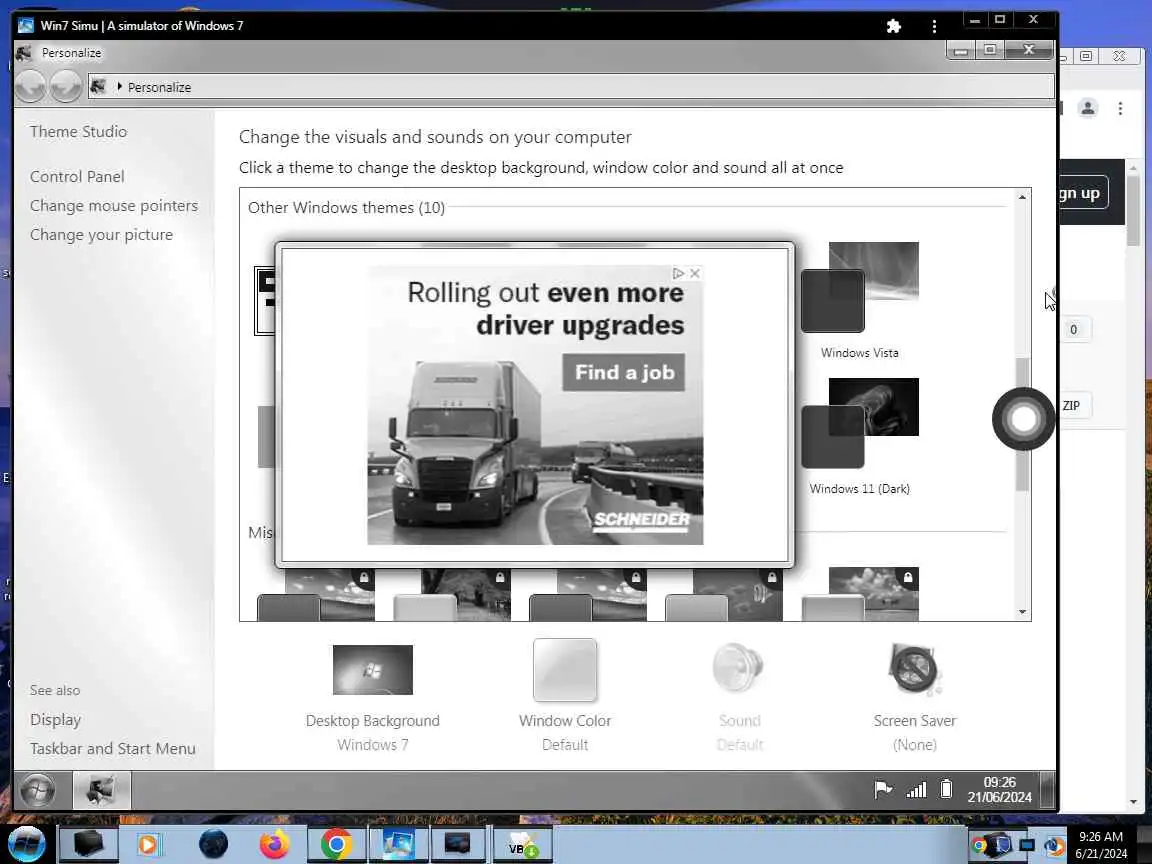
Task: Open Control Panel link in sidebar
Action: pyautogui.click(x=77, y=176)
